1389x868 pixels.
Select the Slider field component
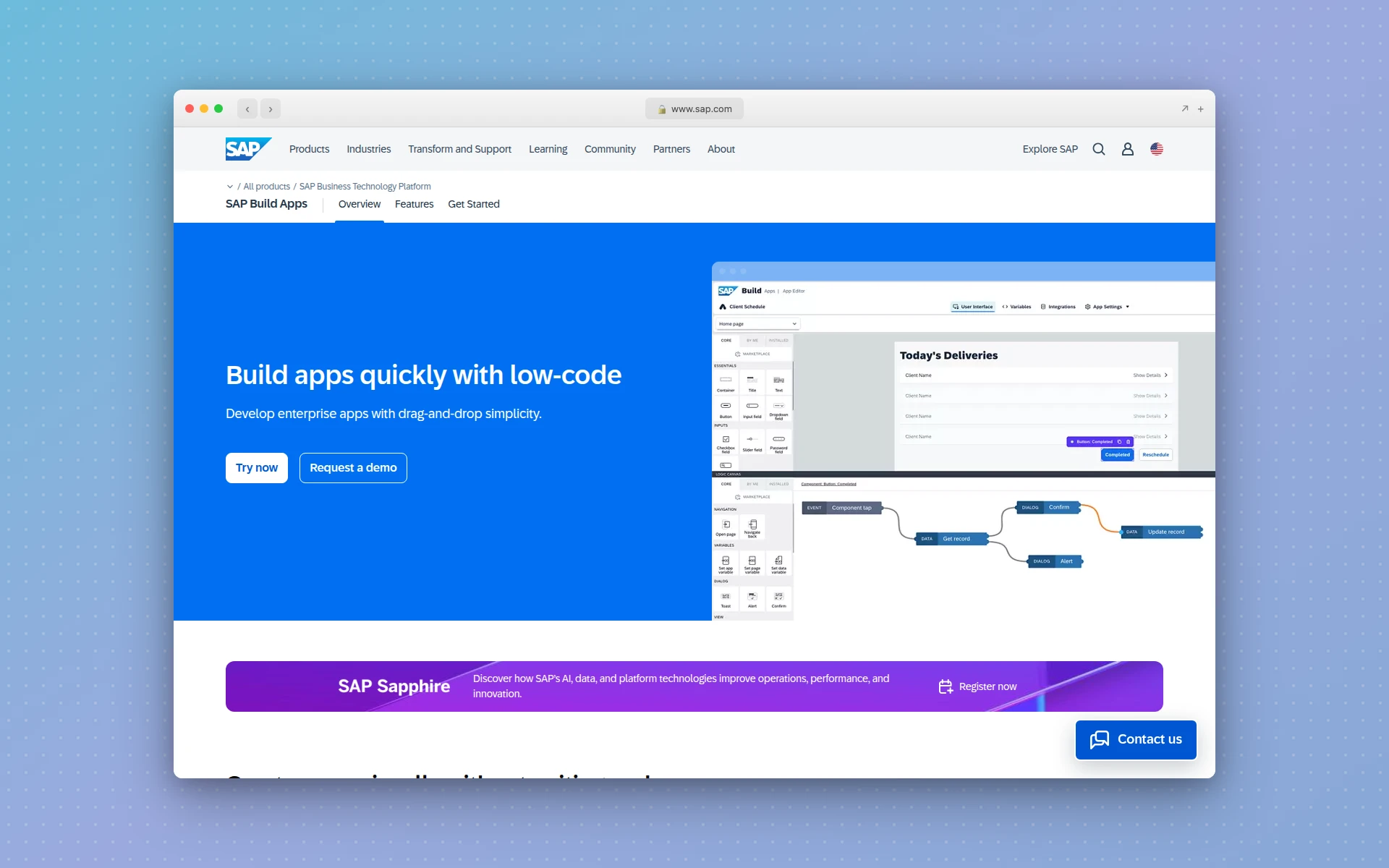[x=752, y=442]
